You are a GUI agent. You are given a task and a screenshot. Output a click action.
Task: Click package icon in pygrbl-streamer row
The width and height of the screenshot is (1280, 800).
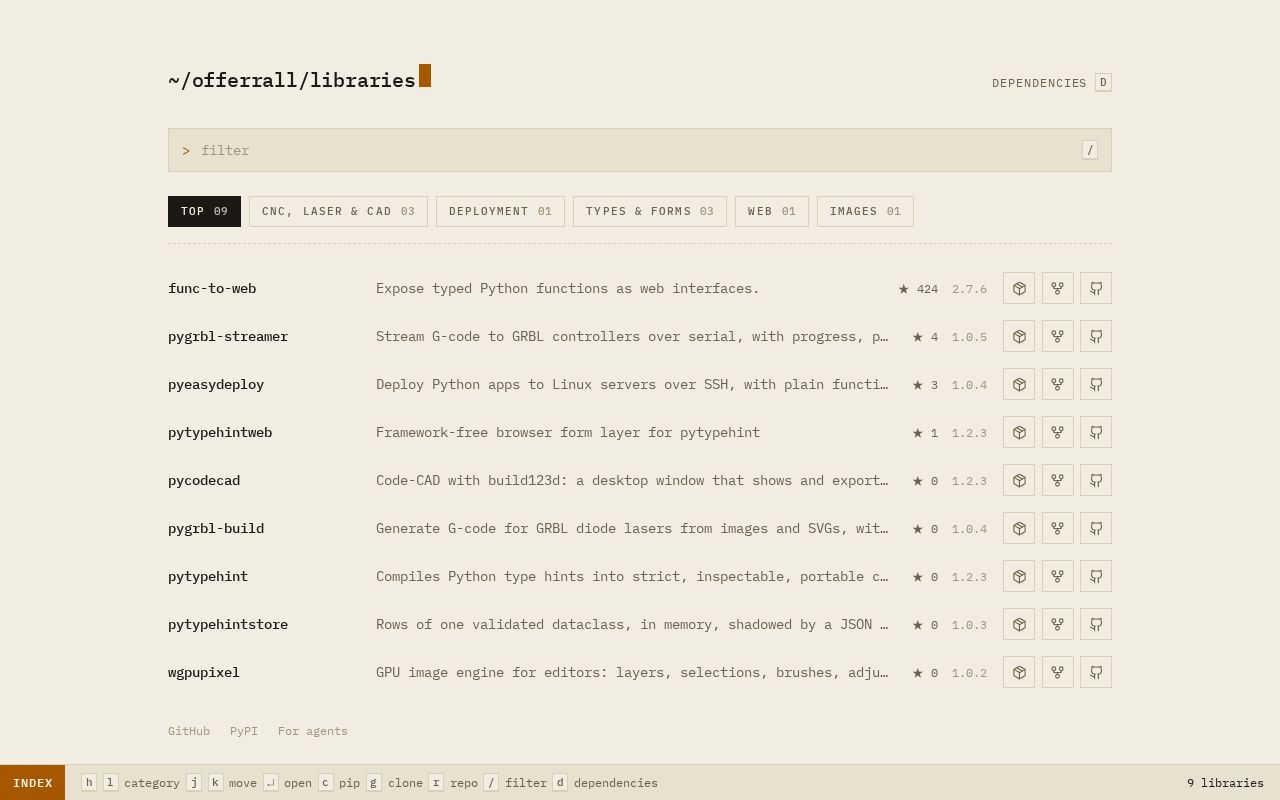click(x=1019, y=336)
